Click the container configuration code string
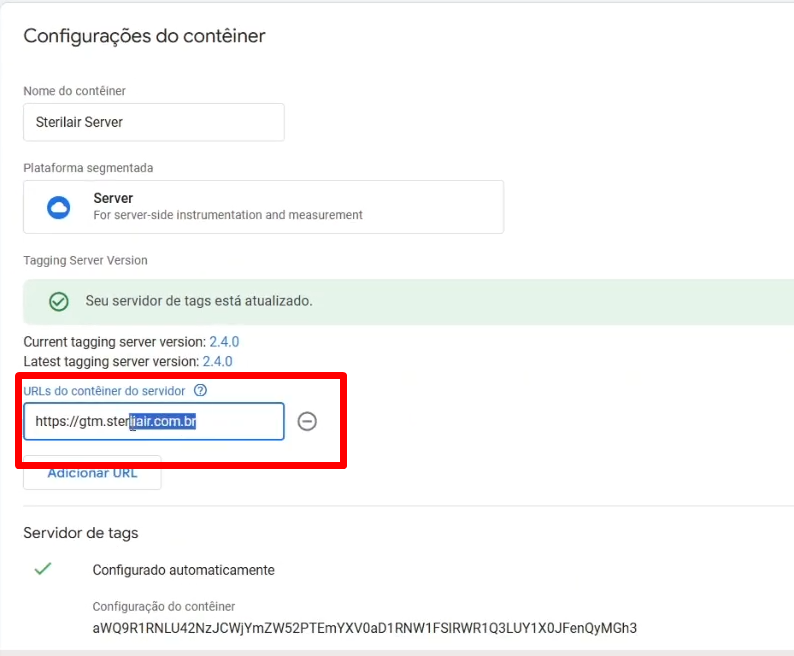Screen dimensions: 794x656 pyautogui.click(x=364, y=628)
